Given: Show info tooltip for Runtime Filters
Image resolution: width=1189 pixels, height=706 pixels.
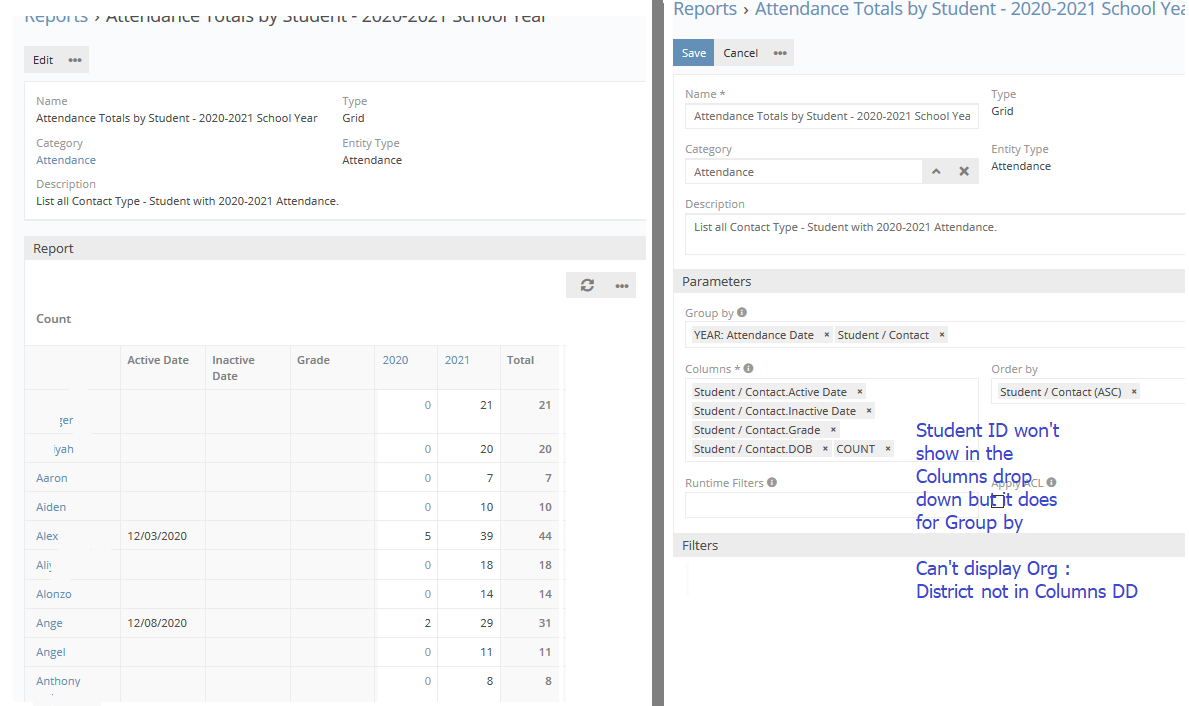Looking at the screenshot, I should tap(772, 482).
